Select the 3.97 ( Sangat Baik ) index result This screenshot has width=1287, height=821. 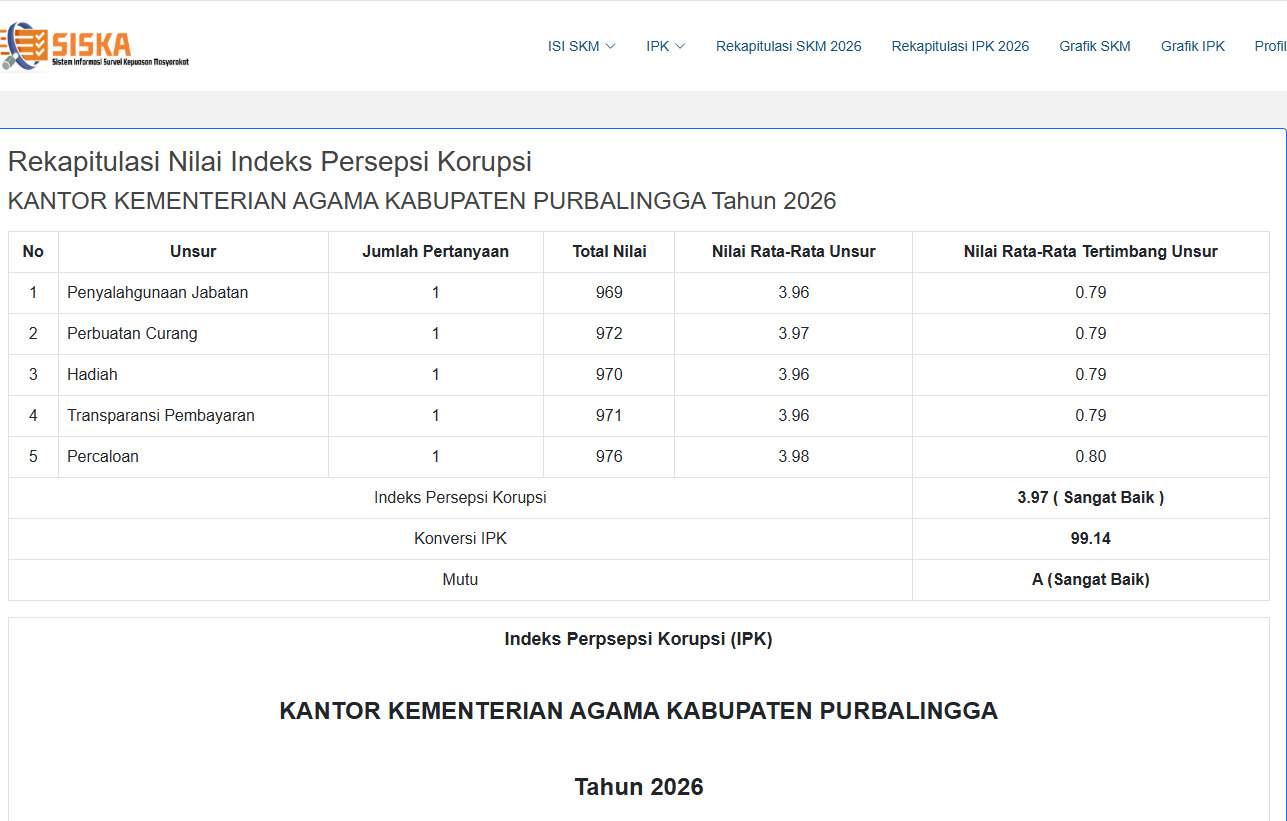click(x=1091, y=498)
